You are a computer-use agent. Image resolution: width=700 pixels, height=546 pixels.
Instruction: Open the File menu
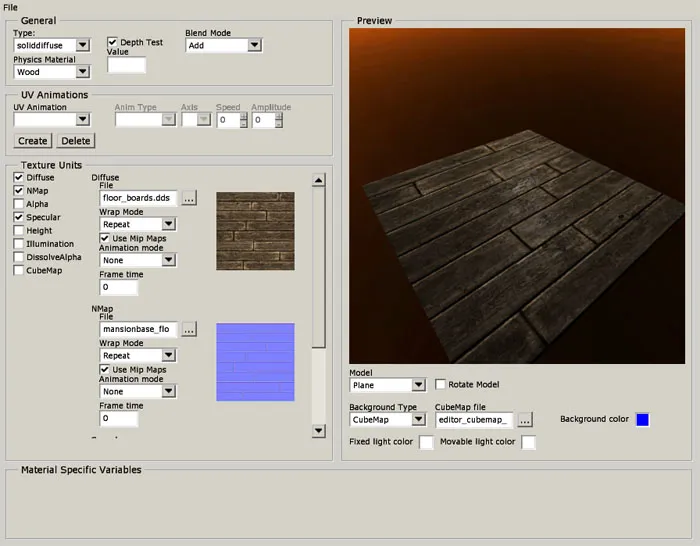click(x=10, y=7)
